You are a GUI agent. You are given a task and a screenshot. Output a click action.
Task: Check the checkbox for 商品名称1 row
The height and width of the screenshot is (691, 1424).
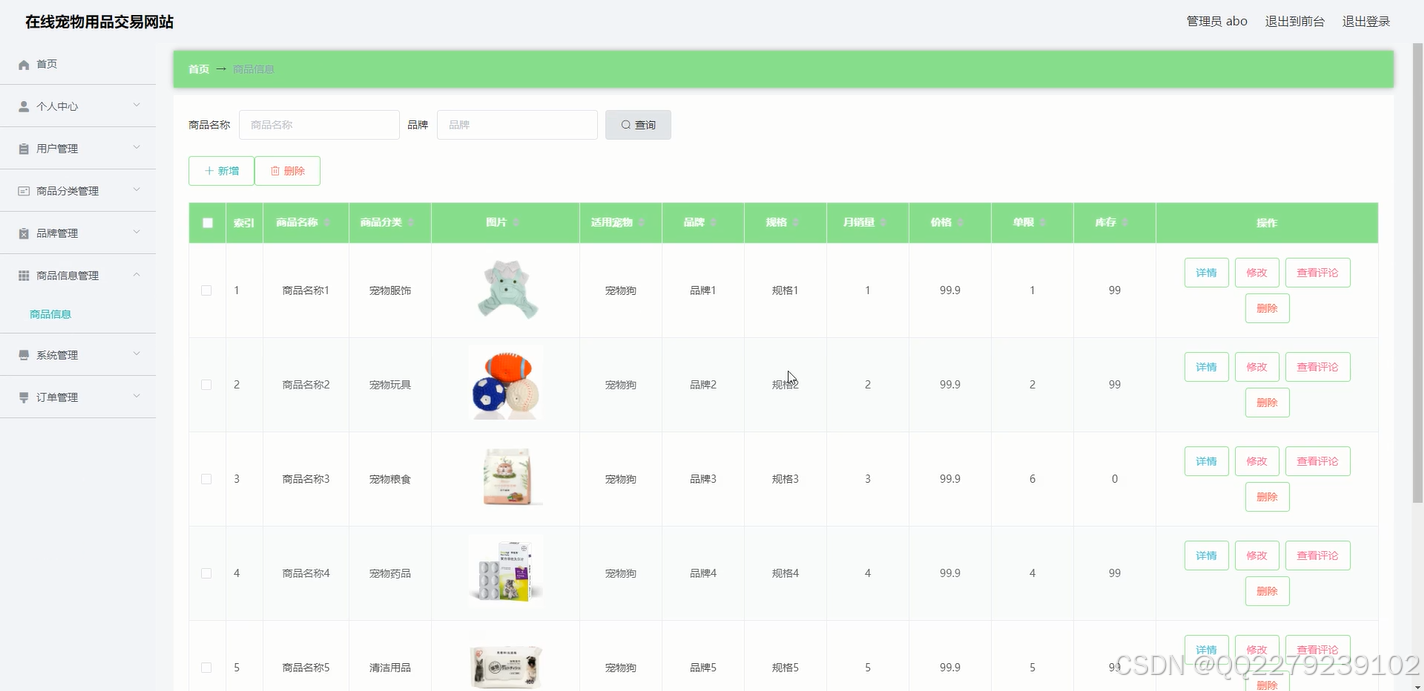(206, 290)
